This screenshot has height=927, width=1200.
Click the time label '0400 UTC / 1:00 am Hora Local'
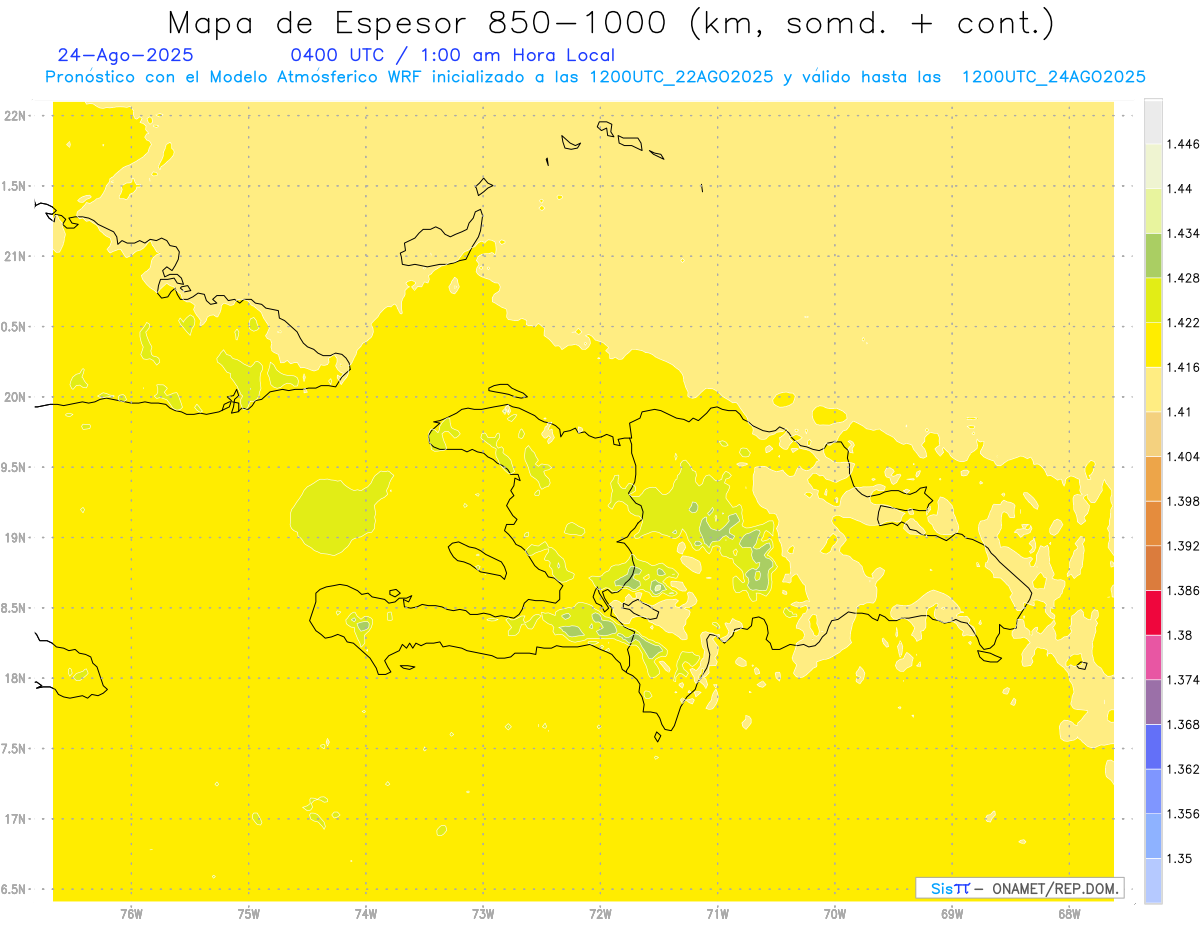[452, 56]
